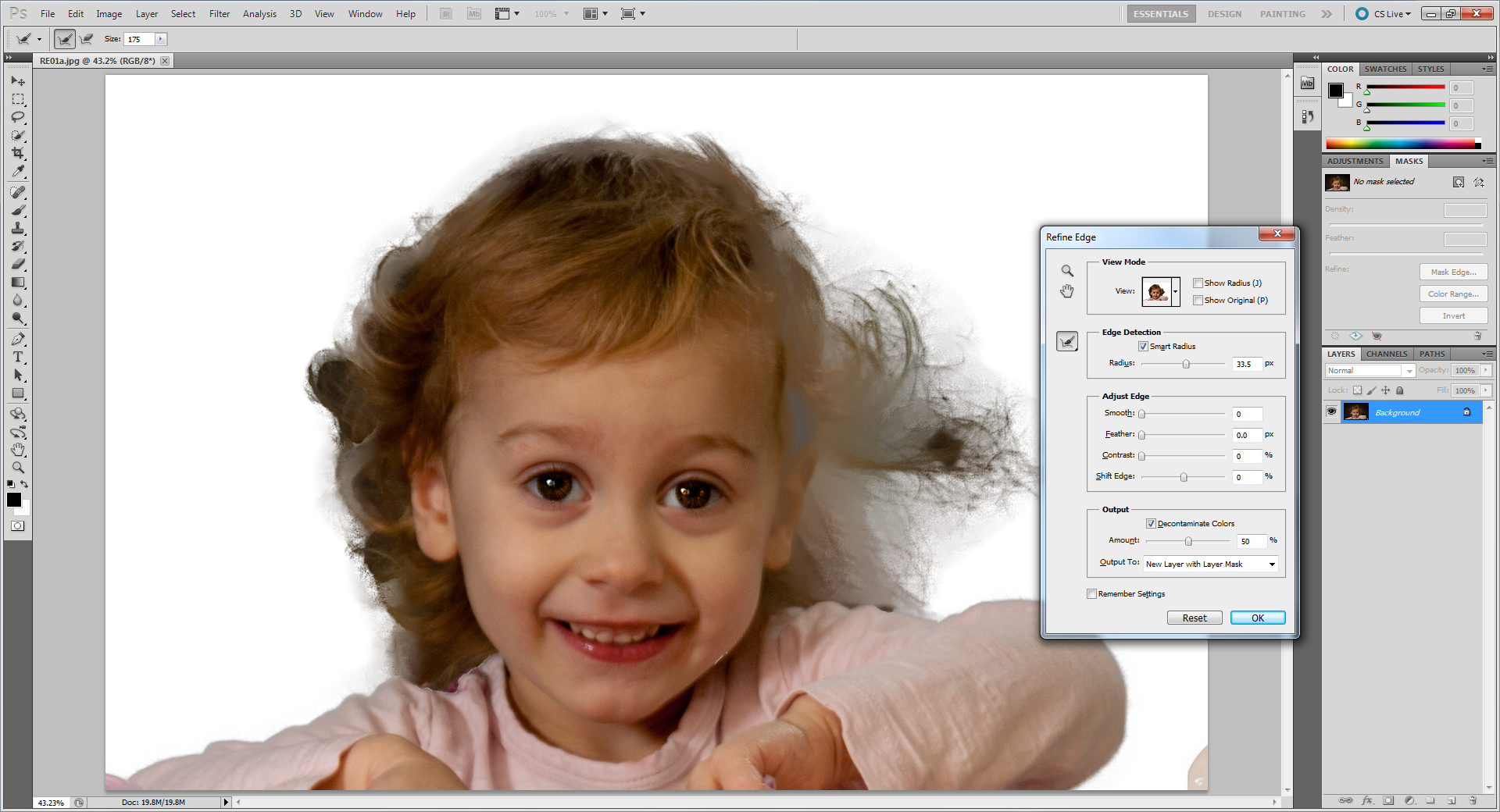Click the Invert button in Masks panel

point(1453,316)
